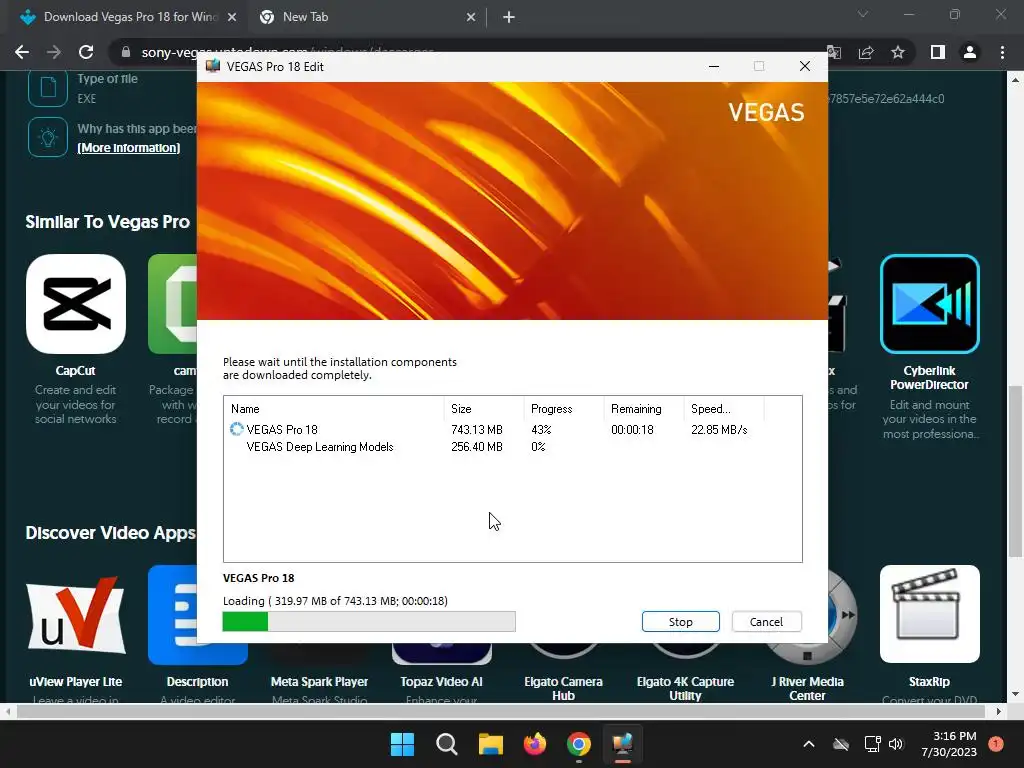Open the Cyberlink PowerDirector app thumbnail

tap(929, 304)
